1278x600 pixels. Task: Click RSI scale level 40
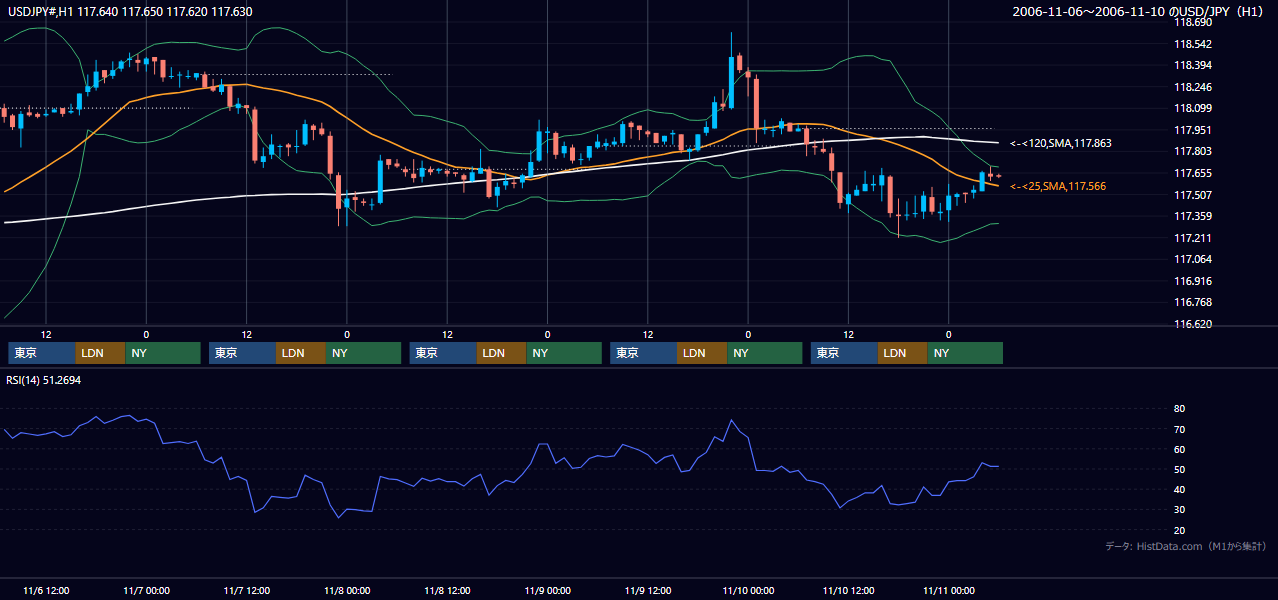coord(1180,489)
